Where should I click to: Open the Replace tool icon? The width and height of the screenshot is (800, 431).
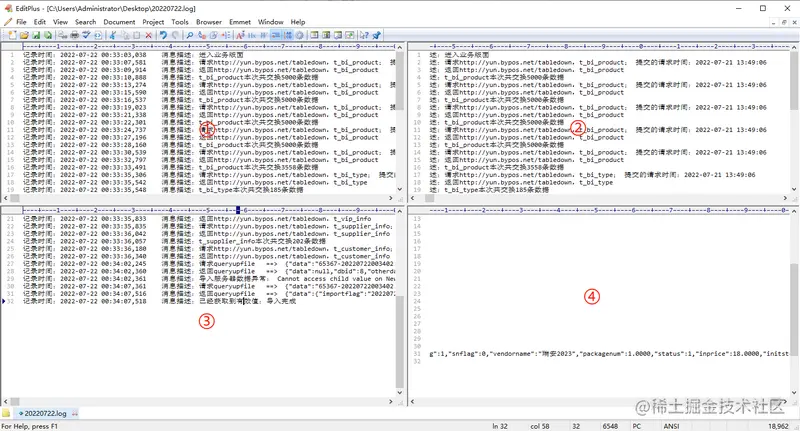pyautogui.click(x=202, y=35)
